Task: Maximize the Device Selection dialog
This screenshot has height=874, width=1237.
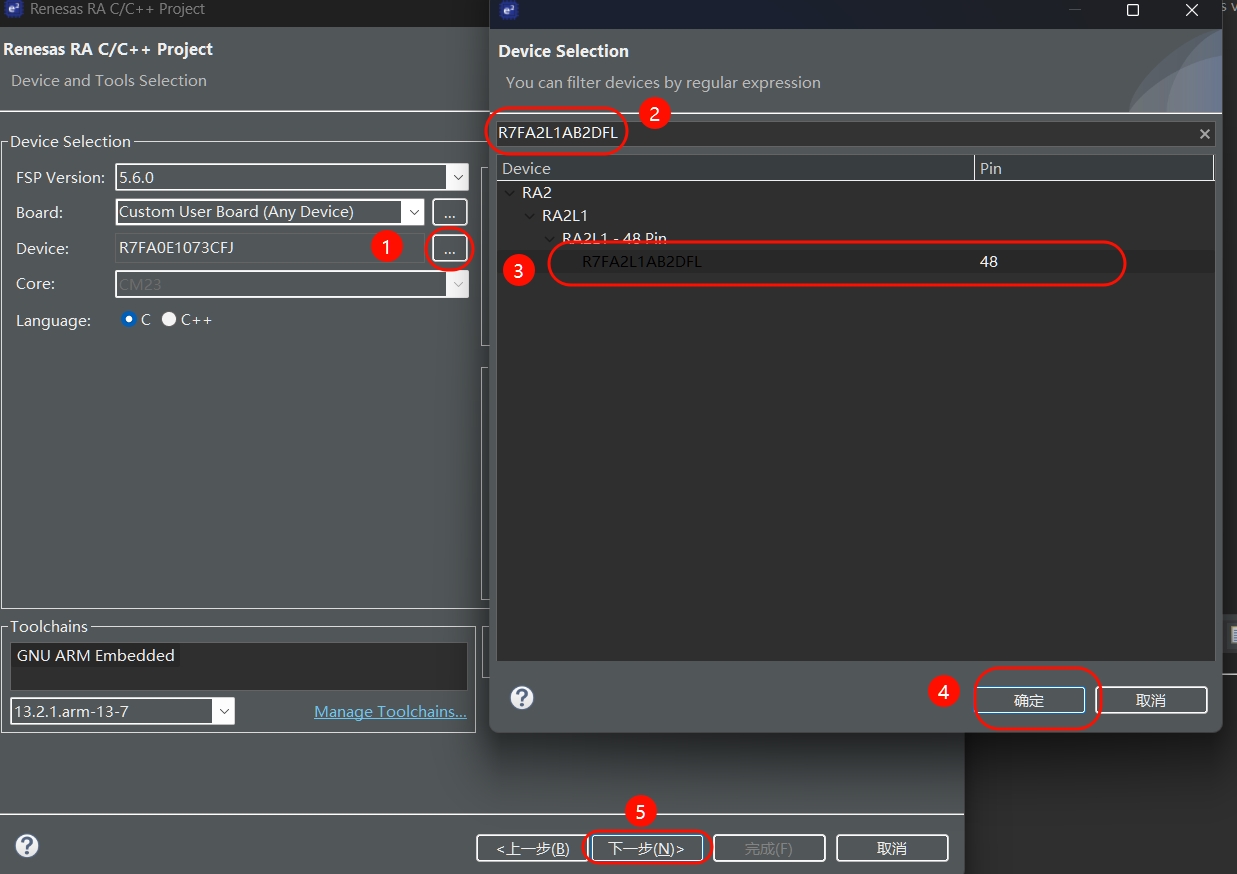Action: 1133,10
